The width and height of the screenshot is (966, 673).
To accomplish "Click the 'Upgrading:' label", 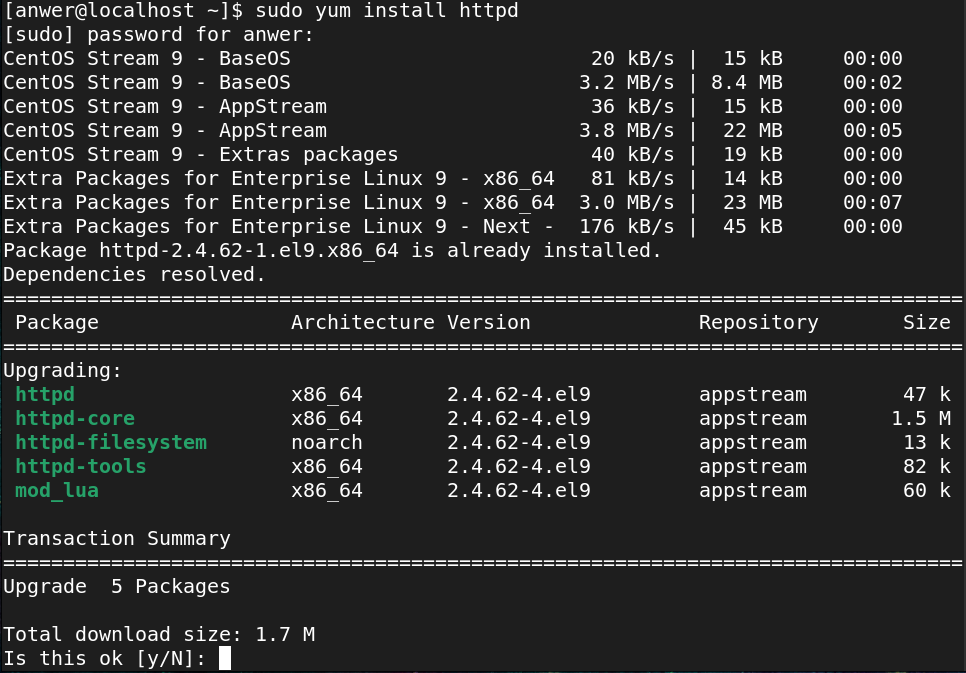I will coord(63,371).
